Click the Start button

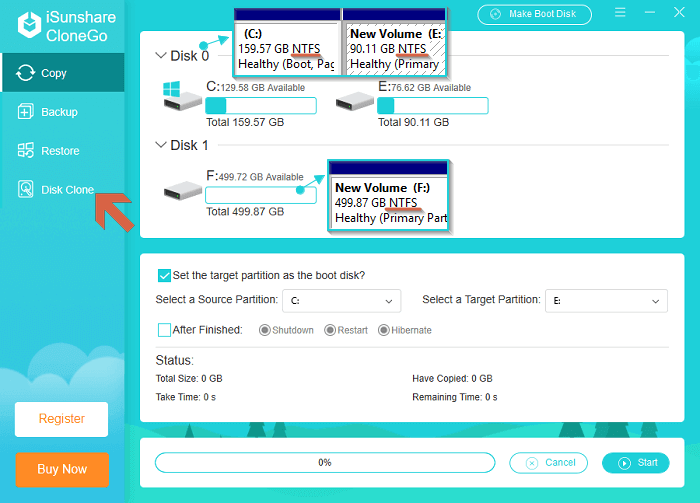(636, 463)
